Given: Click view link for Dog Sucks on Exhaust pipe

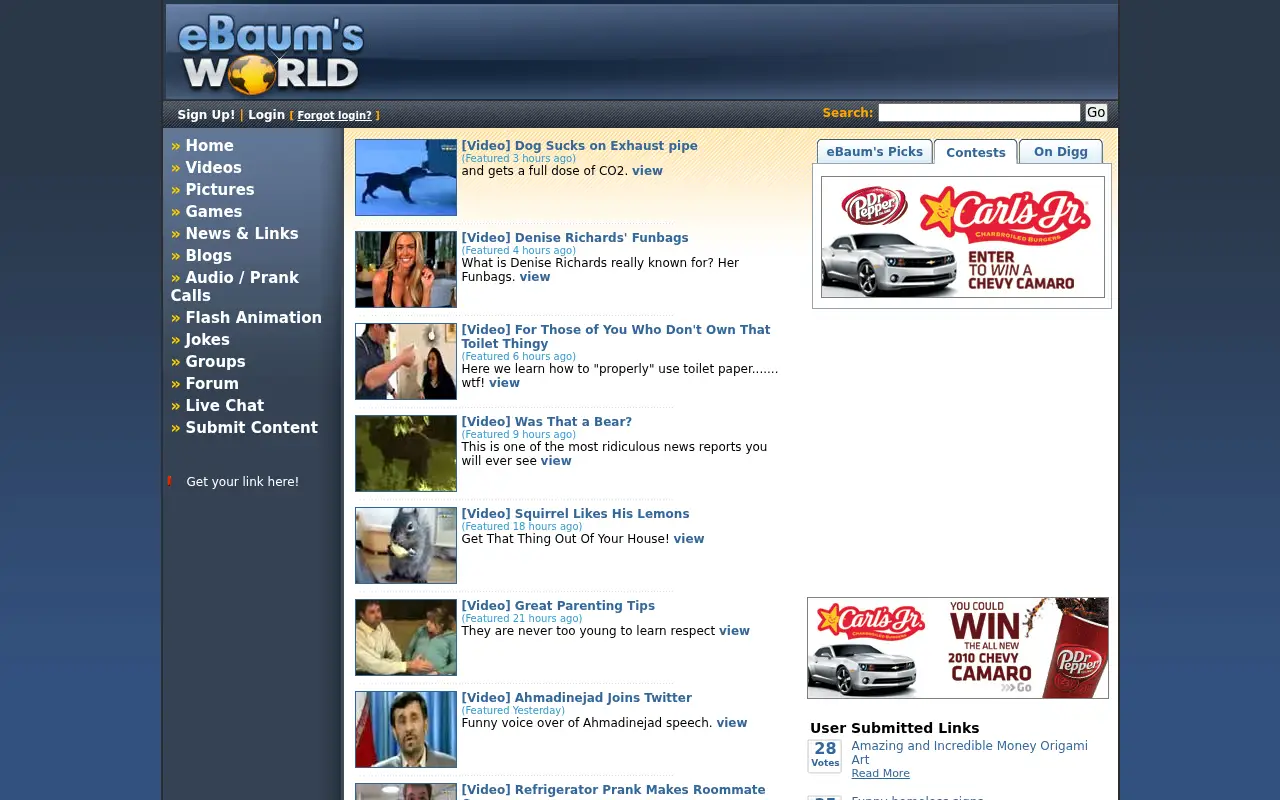Looking at the screenshot, I should [x=647, y=171].
